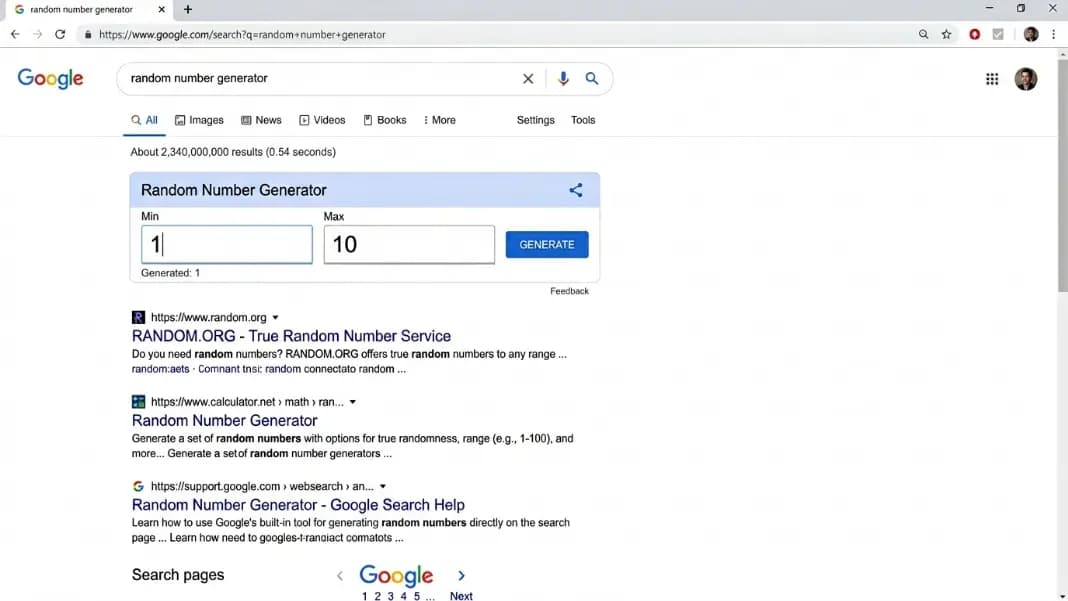Open RANDOM.ORG - True Random Number Service
This screenshot has width=1068, height=601.
pos(292,336)
